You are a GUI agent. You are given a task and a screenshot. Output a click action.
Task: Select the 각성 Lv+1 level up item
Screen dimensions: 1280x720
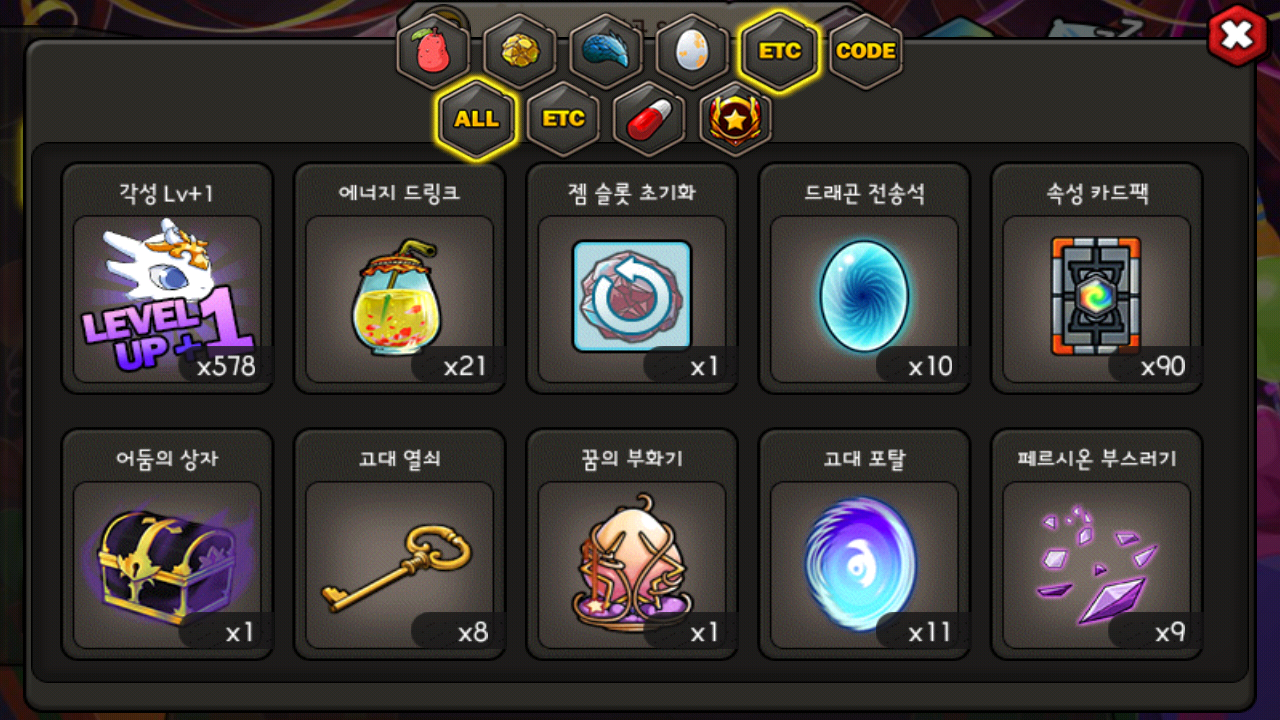(167, 279)
